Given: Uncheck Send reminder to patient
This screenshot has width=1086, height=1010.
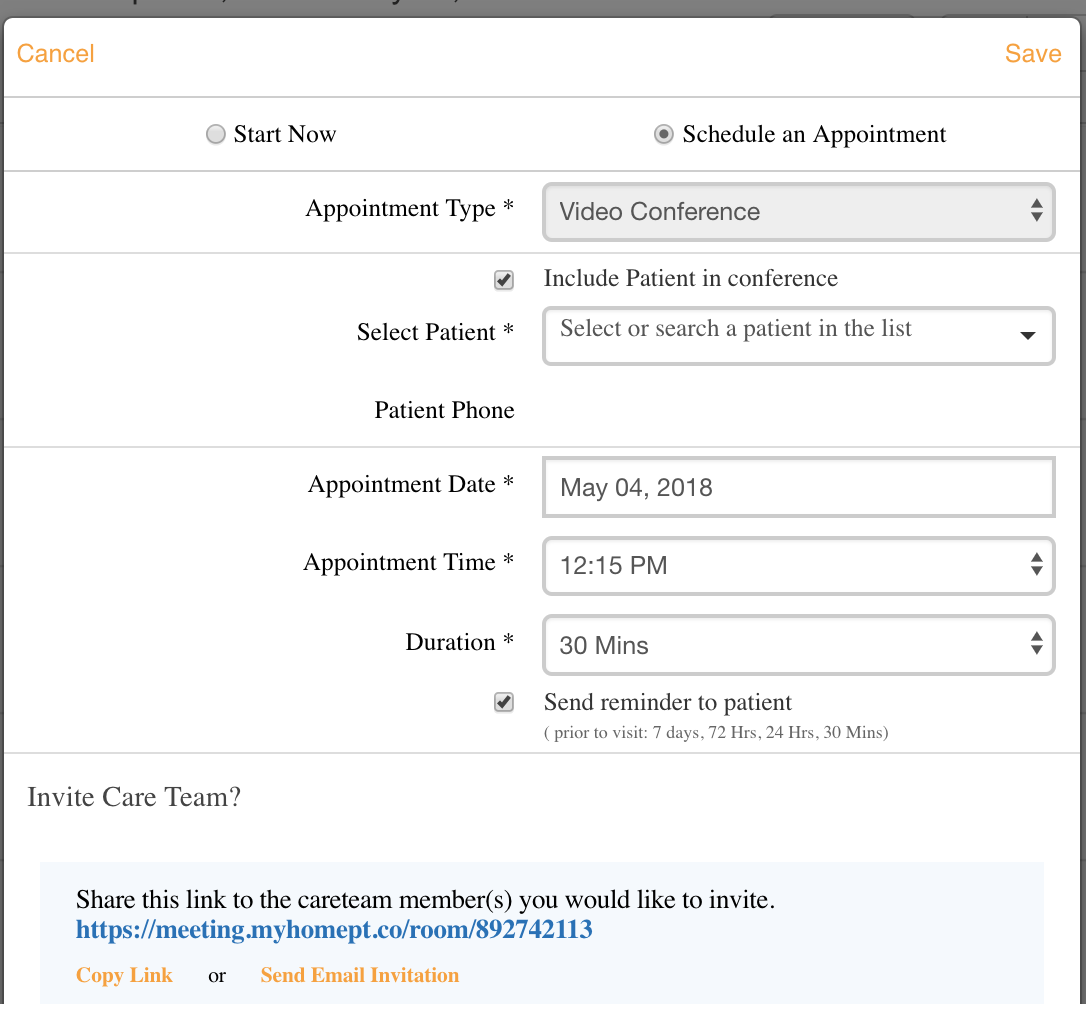Looking at the screenshot, I should (x=504, y=703).
